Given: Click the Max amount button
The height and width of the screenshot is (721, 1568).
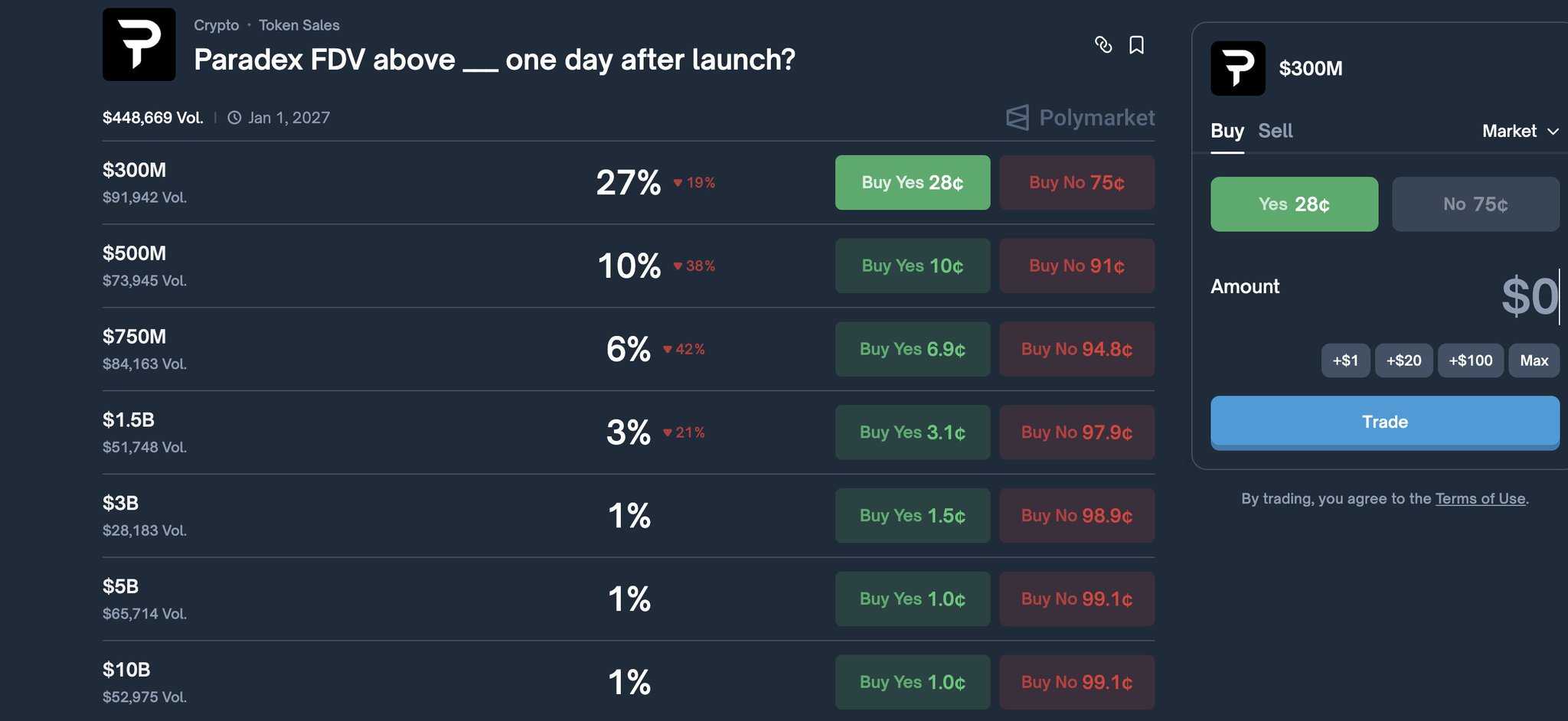Looking at the screenshot, I should (1534, 360).
